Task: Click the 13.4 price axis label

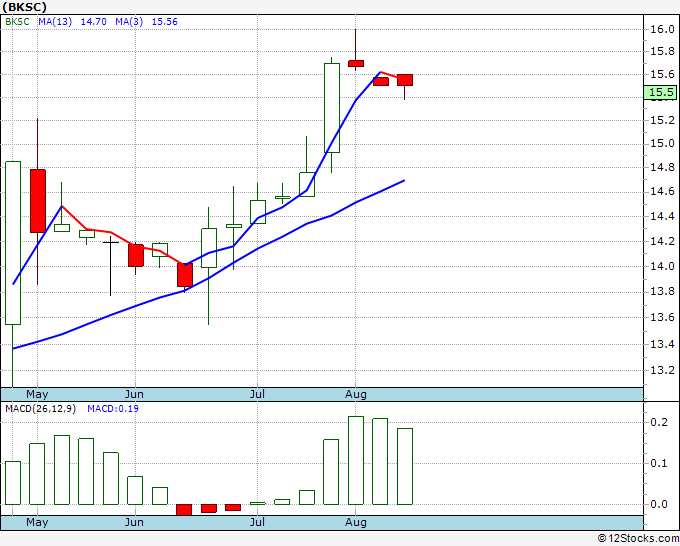Action: click(662, 345)
